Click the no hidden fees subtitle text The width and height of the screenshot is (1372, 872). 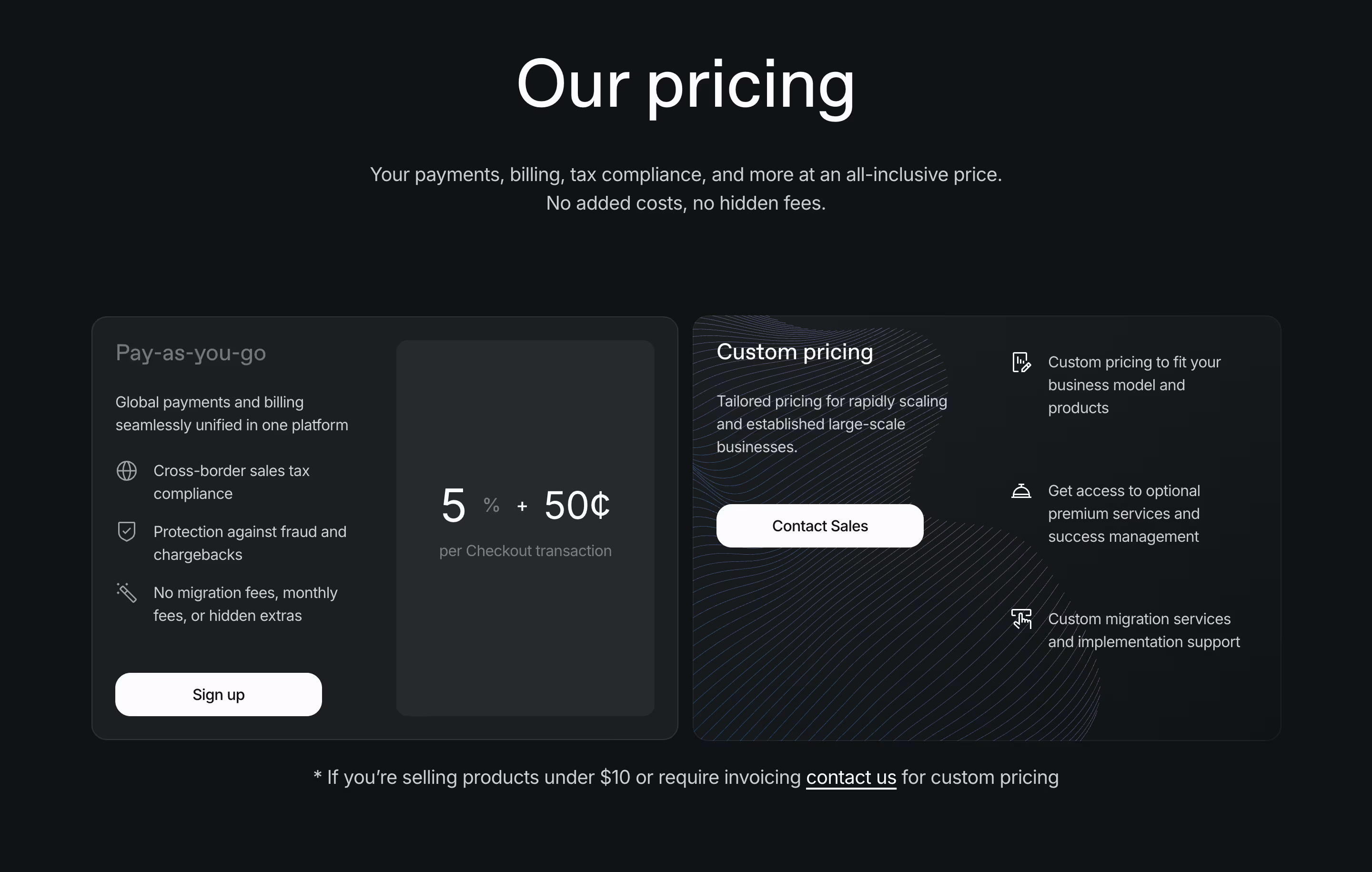685,203
